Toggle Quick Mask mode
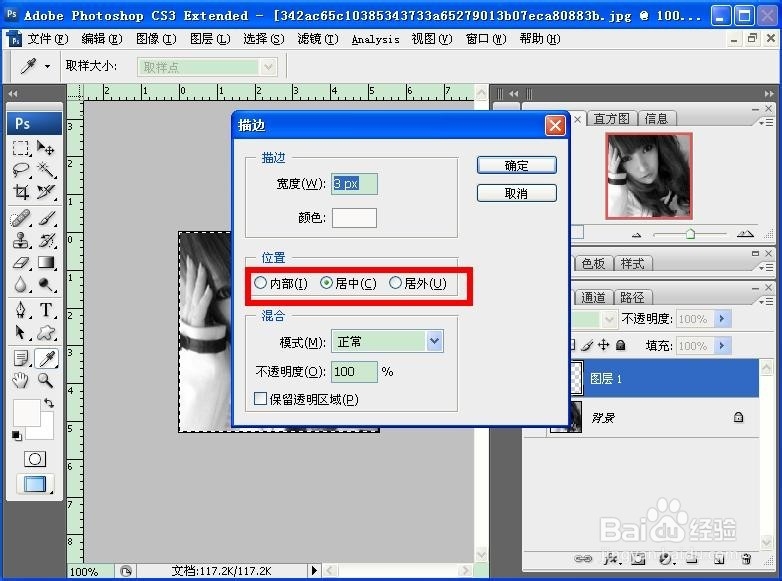The width and height of the screenshot is (782, 581). pos(35,459)
